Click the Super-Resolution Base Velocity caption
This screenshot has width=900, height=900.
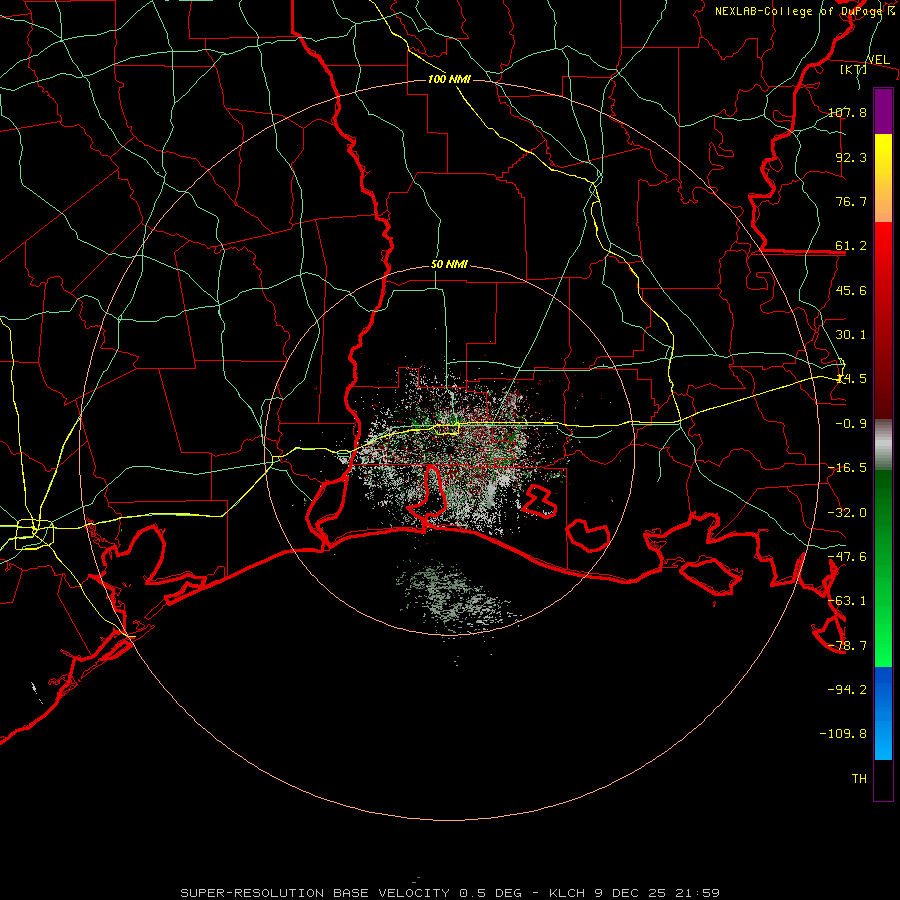tap(450, 893)
